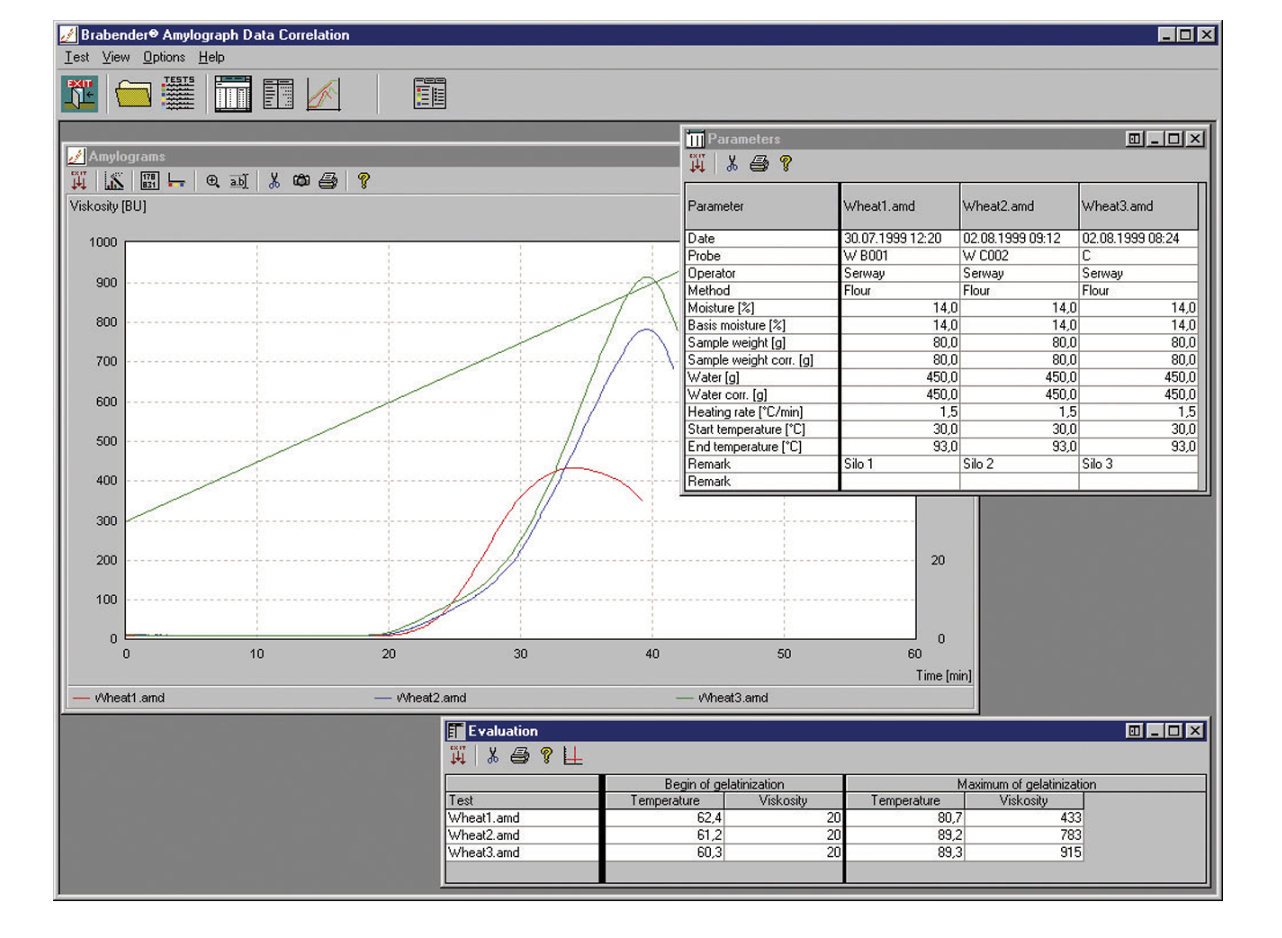Open the Help menu
Viewport: 1282px width, 938px height.
pos(211,57)
